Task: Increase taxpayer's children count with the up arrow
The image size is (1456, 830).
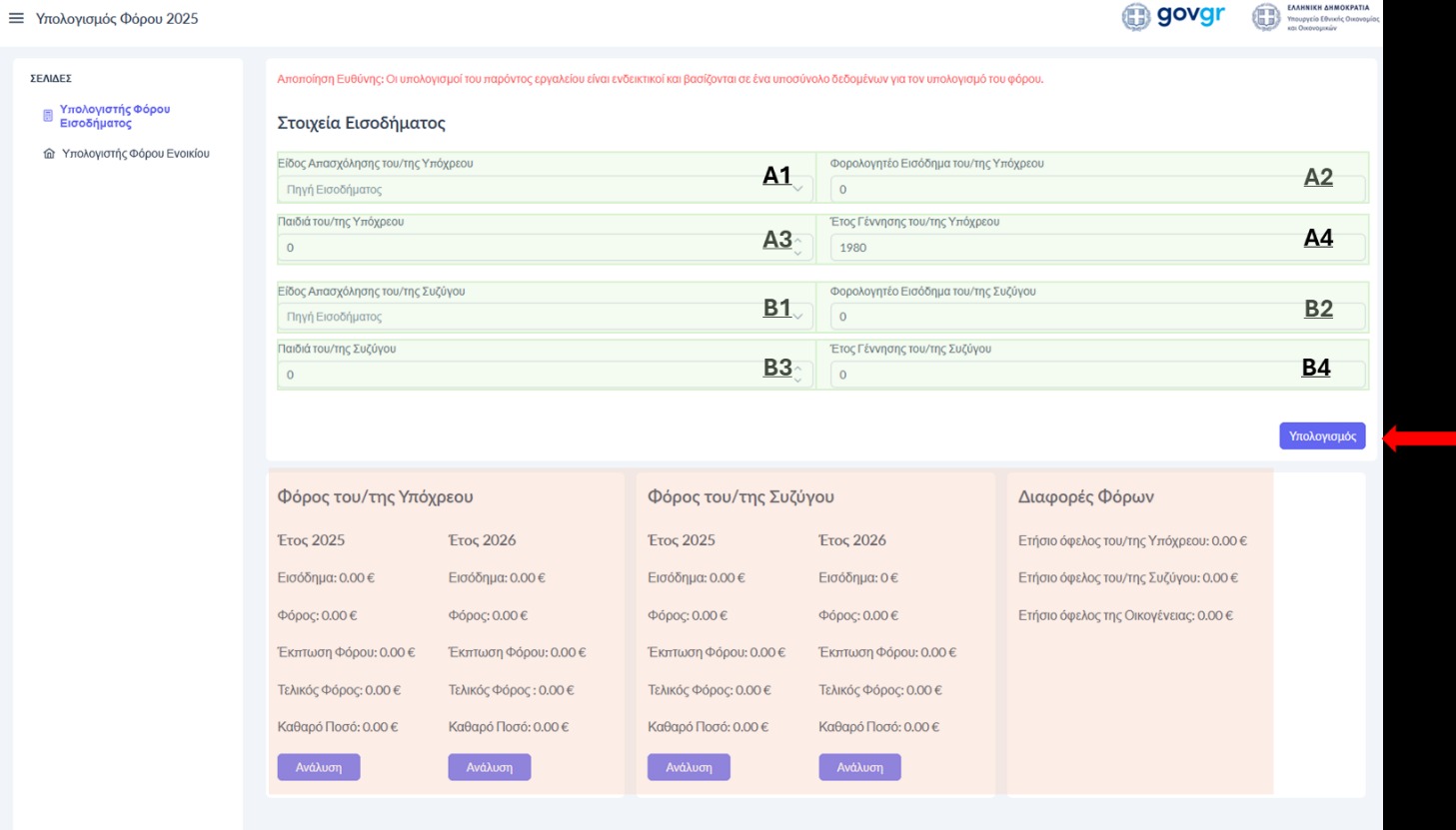Action: [797, 242]
